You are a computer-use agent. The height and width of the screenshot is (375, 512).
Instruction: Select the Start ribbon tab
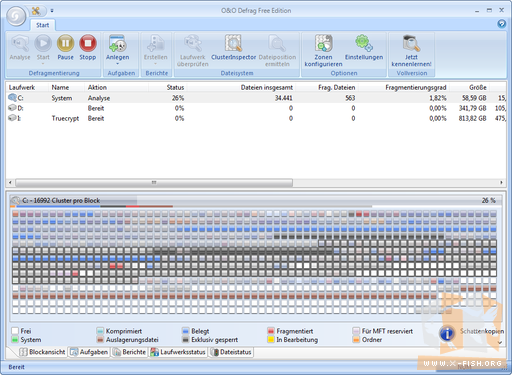43,25
